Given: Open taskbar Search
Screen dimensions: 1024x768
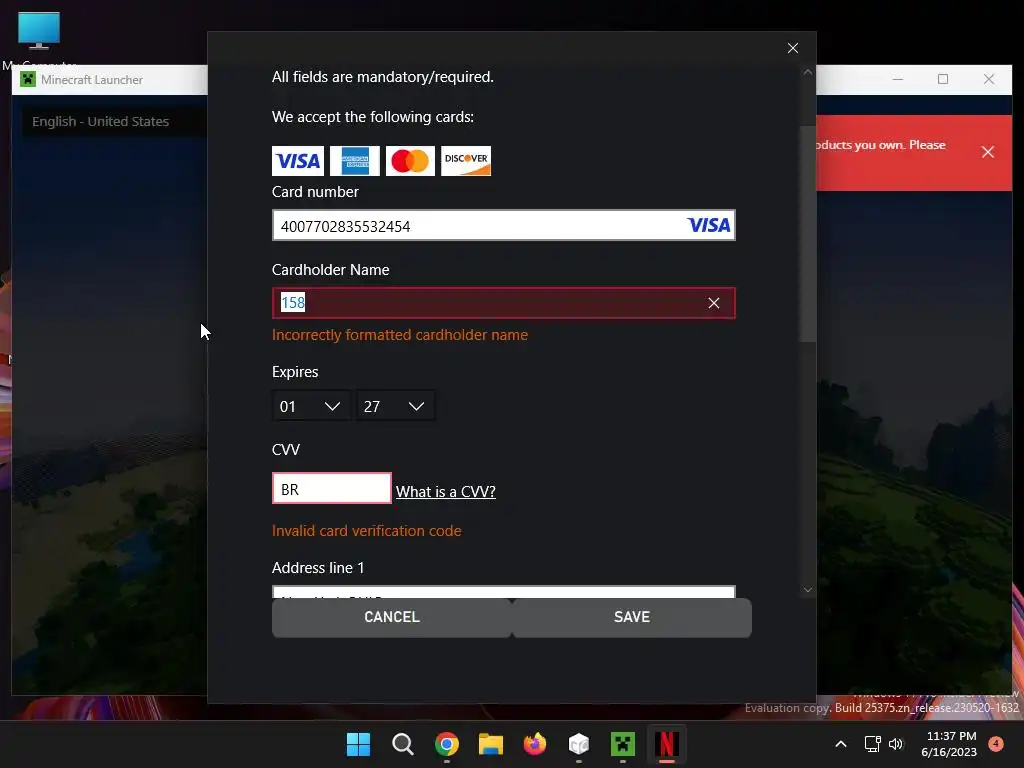Looking at the screenshot, I should [402, 744].
